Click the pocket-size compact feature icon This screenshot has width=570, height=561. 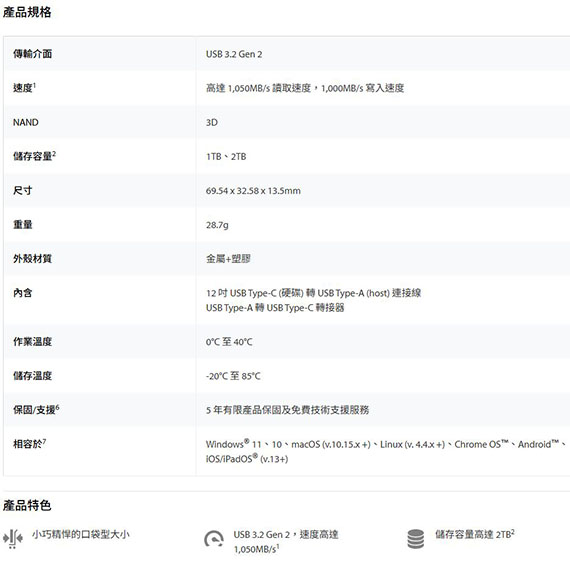pos(13,538)
